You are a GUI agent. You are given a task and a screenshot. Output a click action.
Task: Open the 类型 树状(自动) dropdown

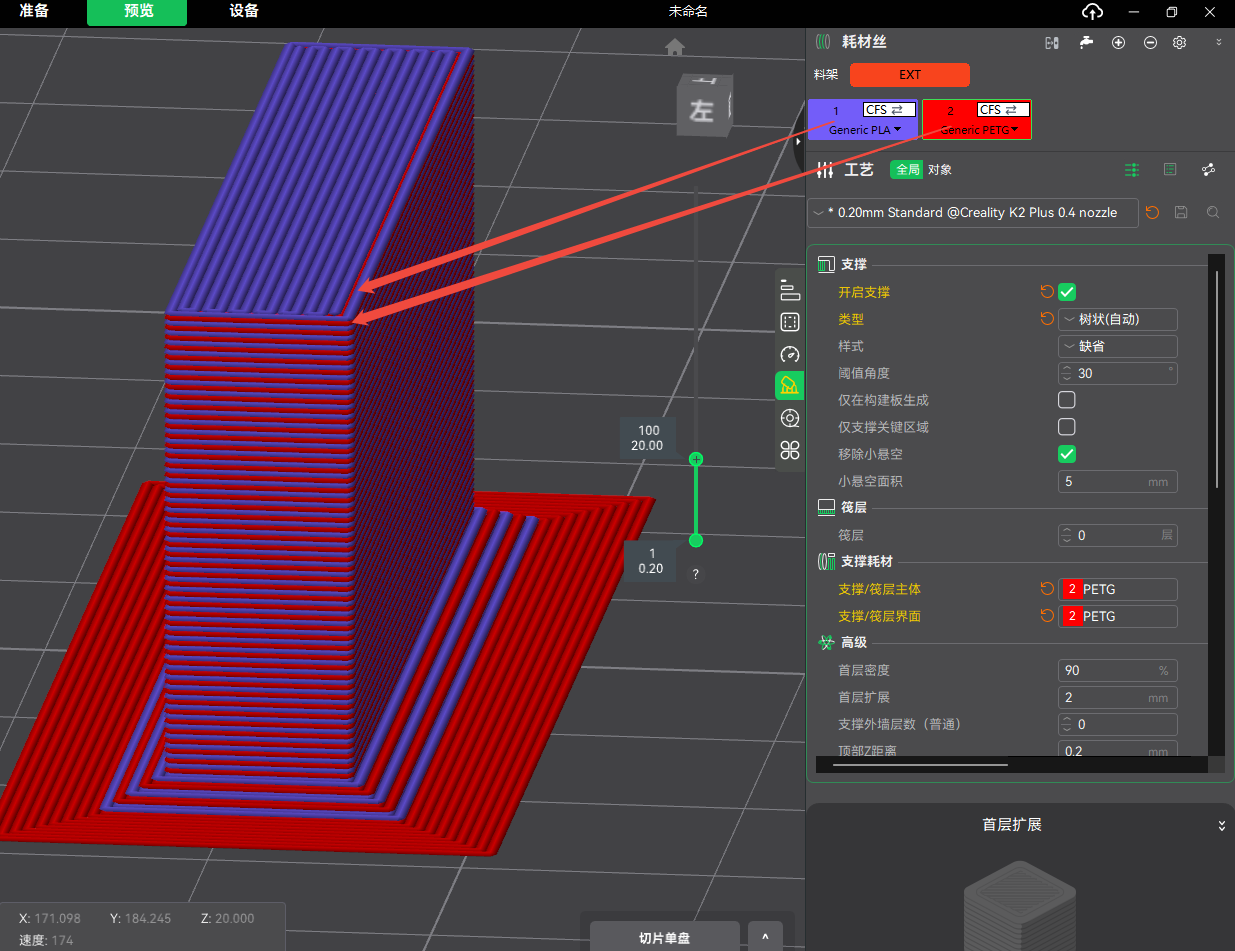1117,319
